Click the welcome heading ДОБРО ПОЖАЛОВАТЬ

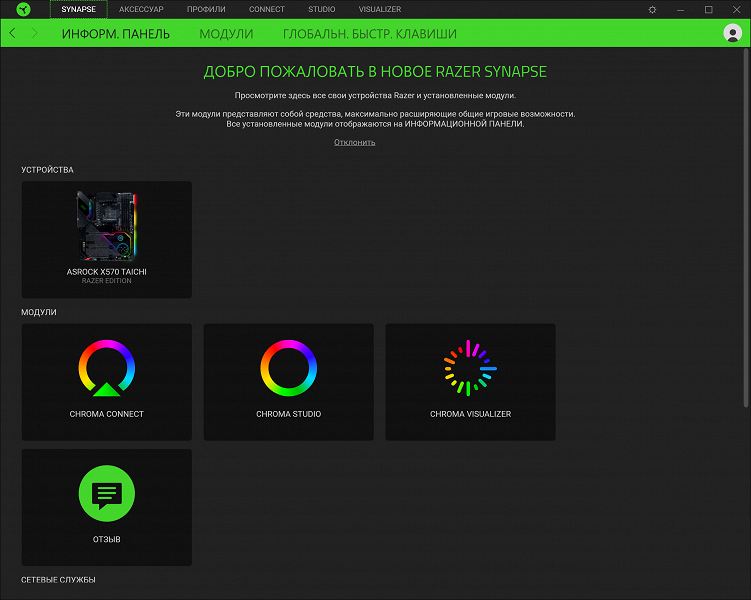point(375,72)
